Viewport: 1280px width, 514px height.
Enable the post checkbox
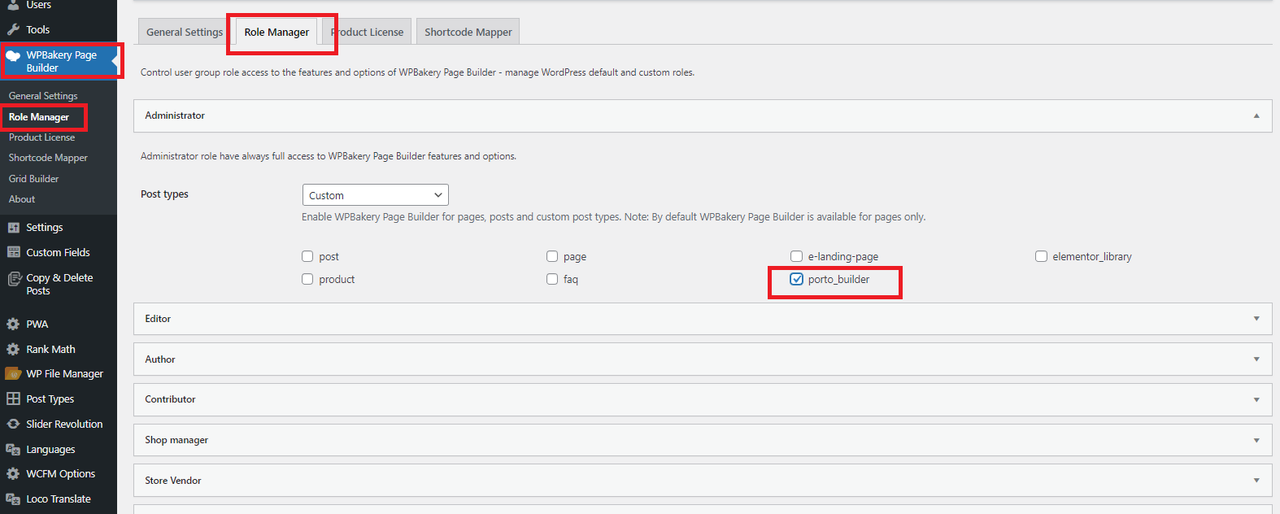[308, 257]
